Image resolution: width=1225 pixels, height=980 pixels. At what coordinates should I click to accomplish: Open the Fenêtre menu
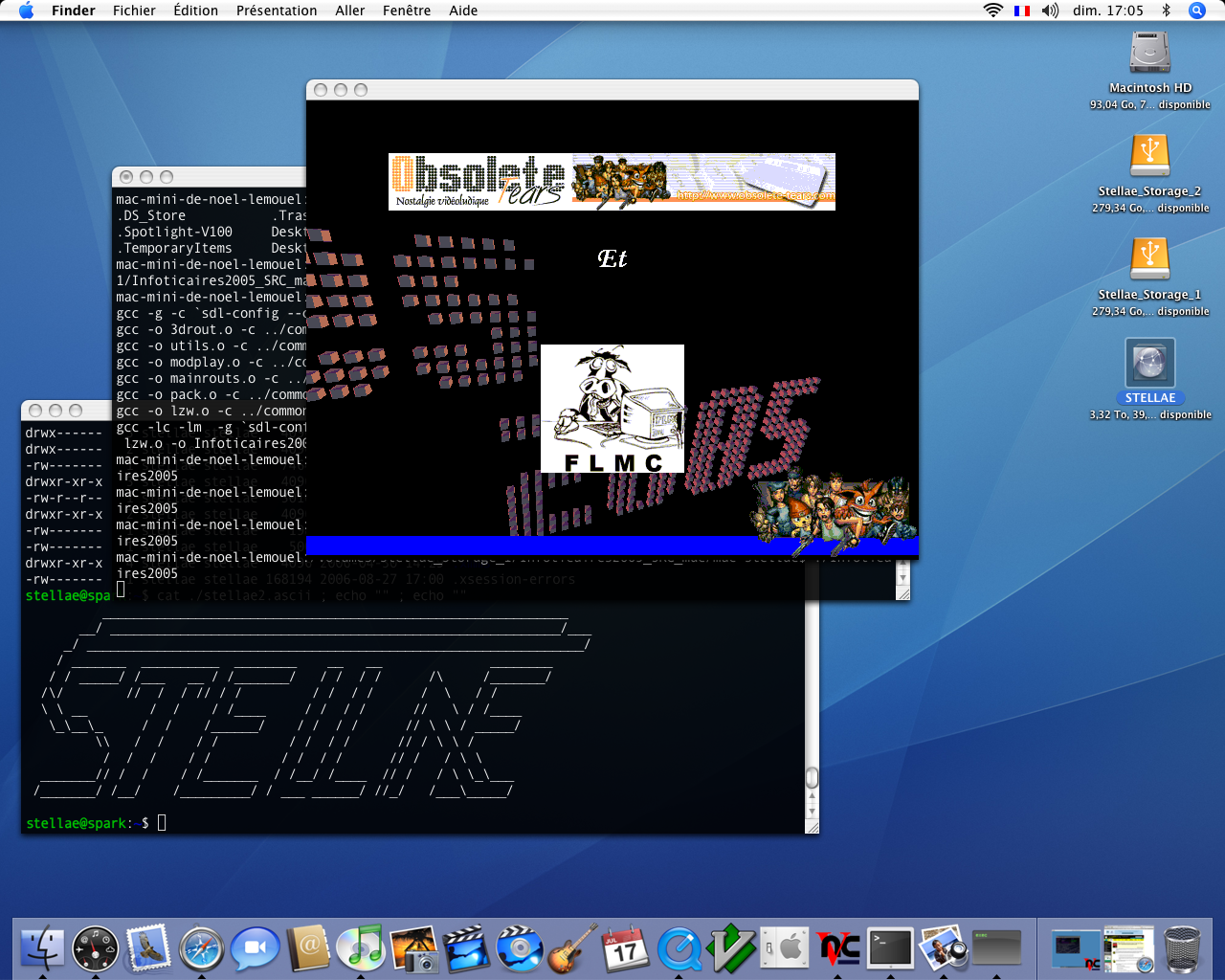coord(407,11)
